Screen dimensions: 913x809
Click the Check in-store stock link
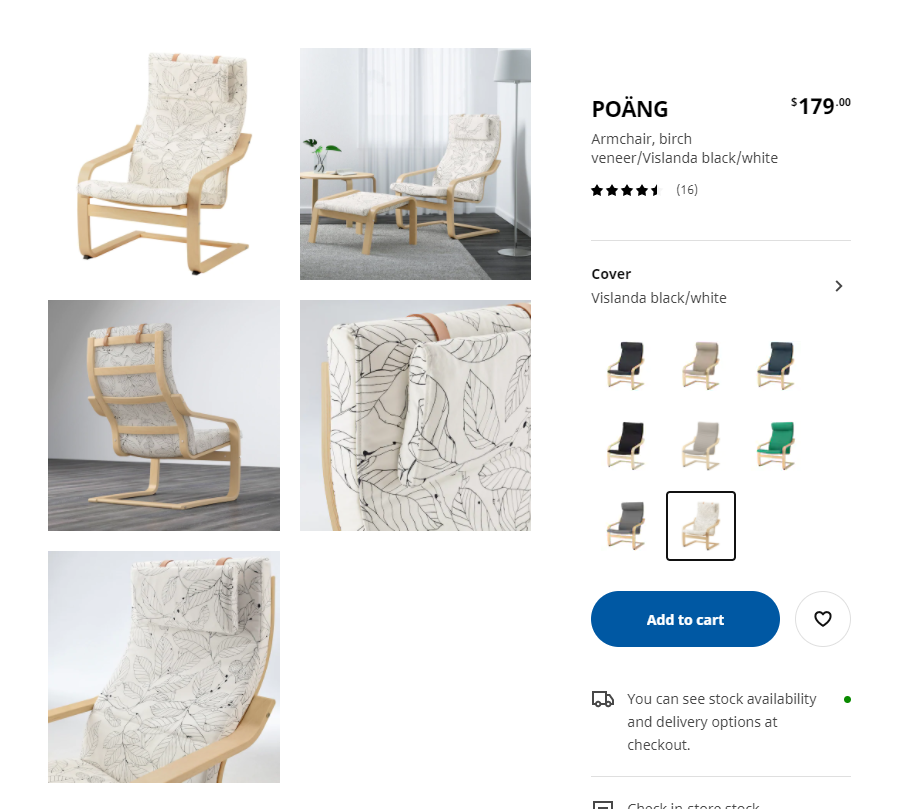pyautogui.click(x=693, y=805)
